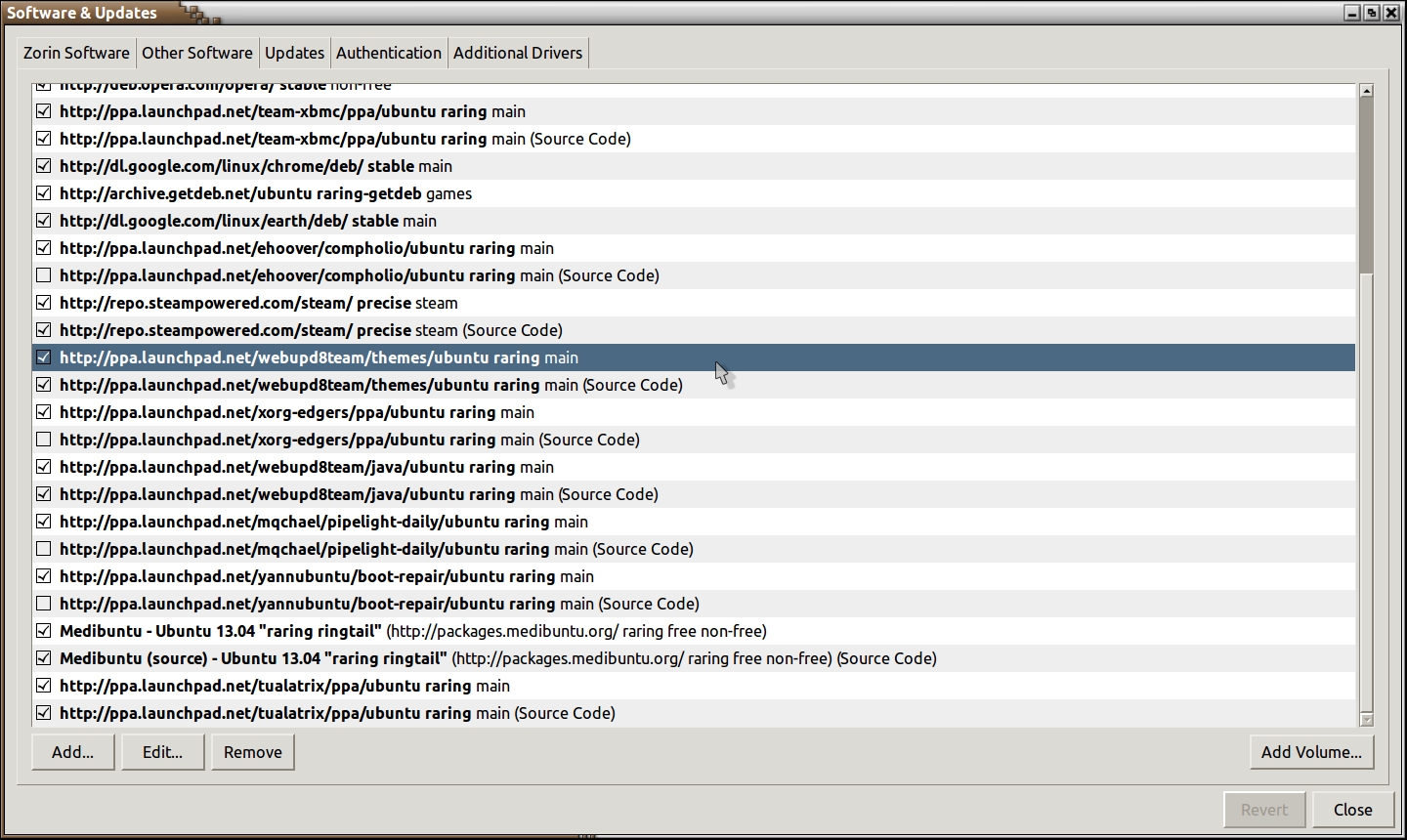Open the Updates tab
The height and width of the screenshot is (840, 1407).
tap(294, 53)
